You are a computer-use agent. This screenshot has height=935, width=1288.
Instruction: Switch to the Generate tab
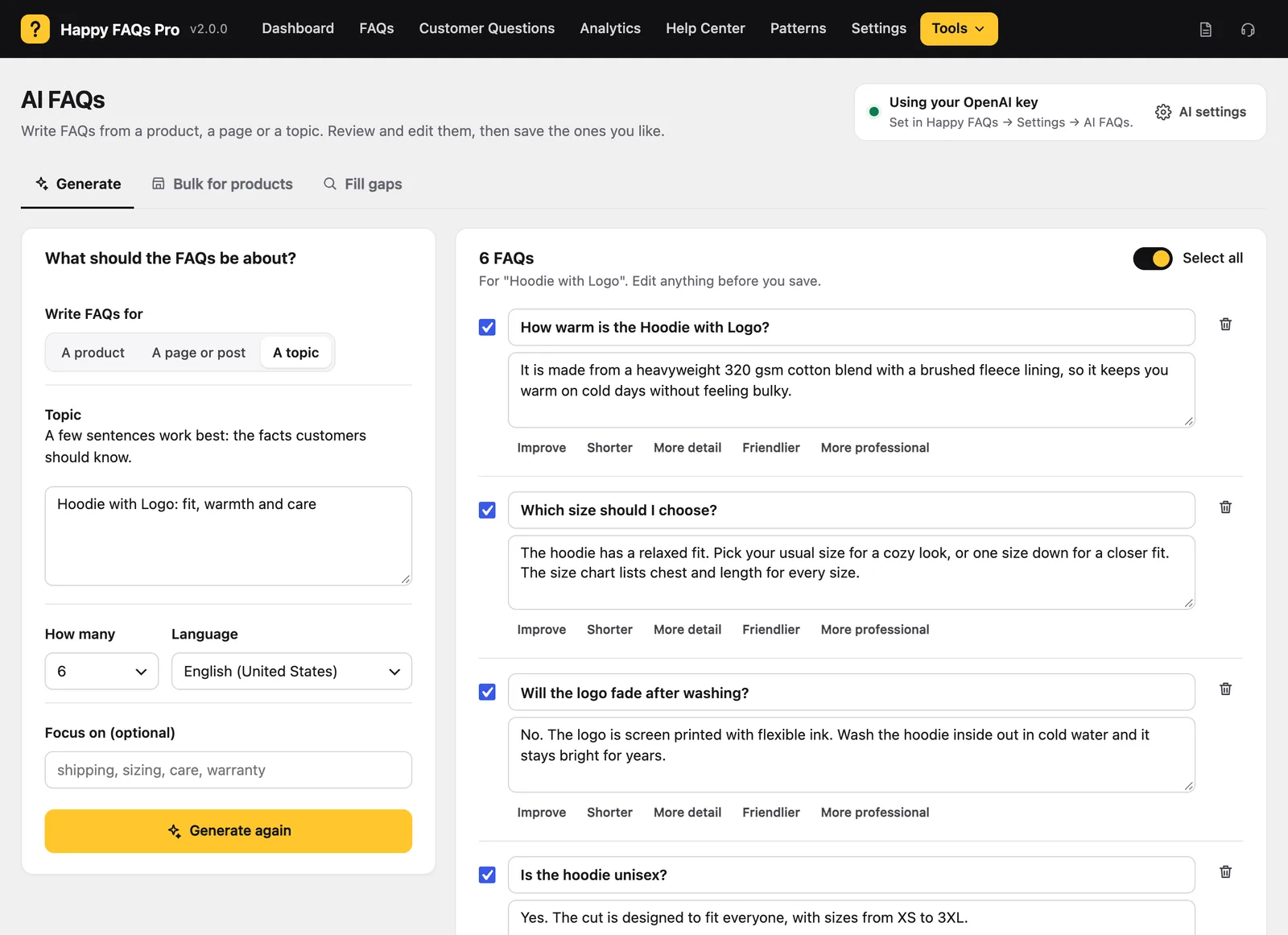77,184
